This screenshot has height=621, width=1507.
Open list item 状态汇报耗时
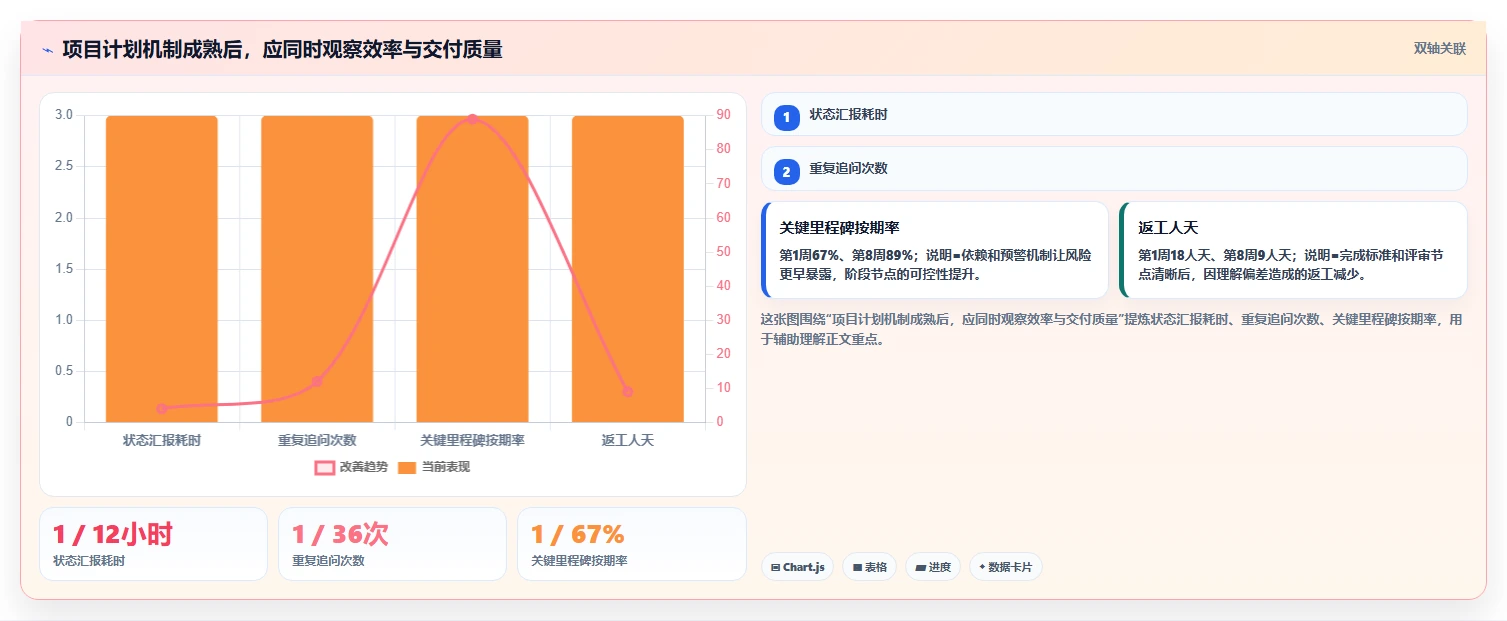(x=1114, y=114)
